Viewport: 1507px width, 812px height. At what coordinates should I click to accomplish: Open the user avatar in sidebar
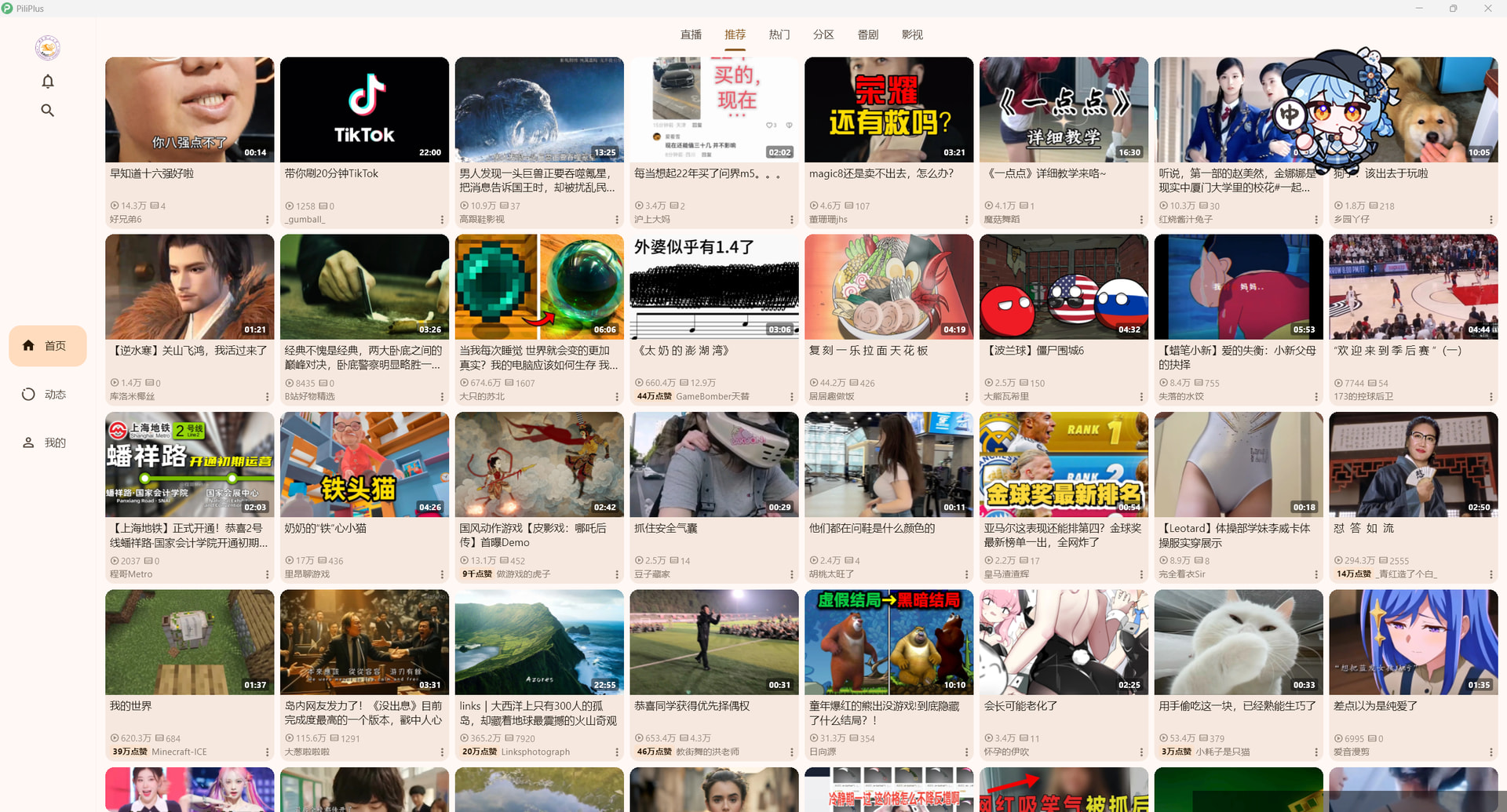48,49
